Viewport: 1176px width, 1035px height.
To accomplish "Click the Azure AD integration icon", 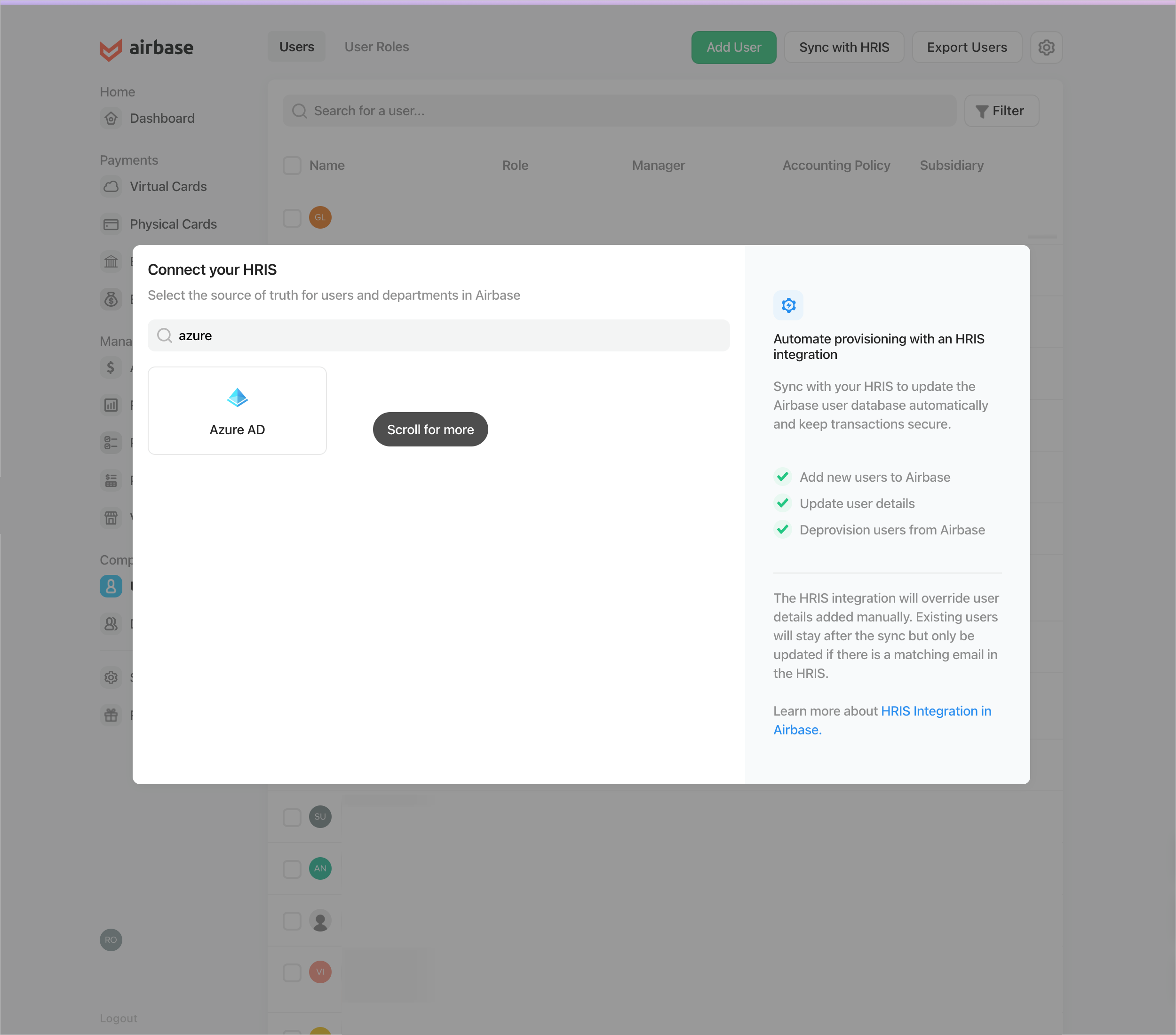I will (x=237, y=397).
